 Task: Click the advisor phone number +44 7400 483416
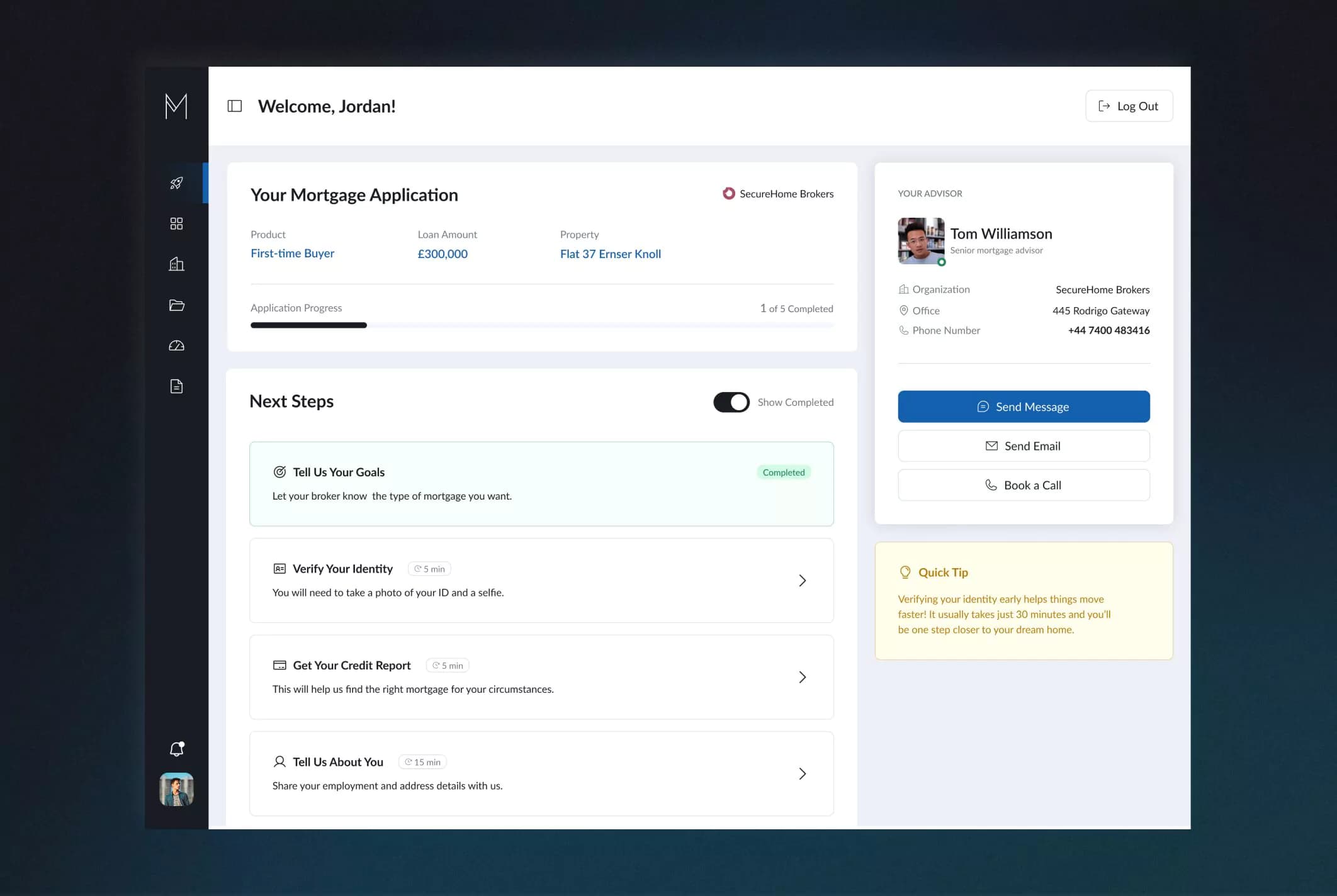coord(1109,330)
